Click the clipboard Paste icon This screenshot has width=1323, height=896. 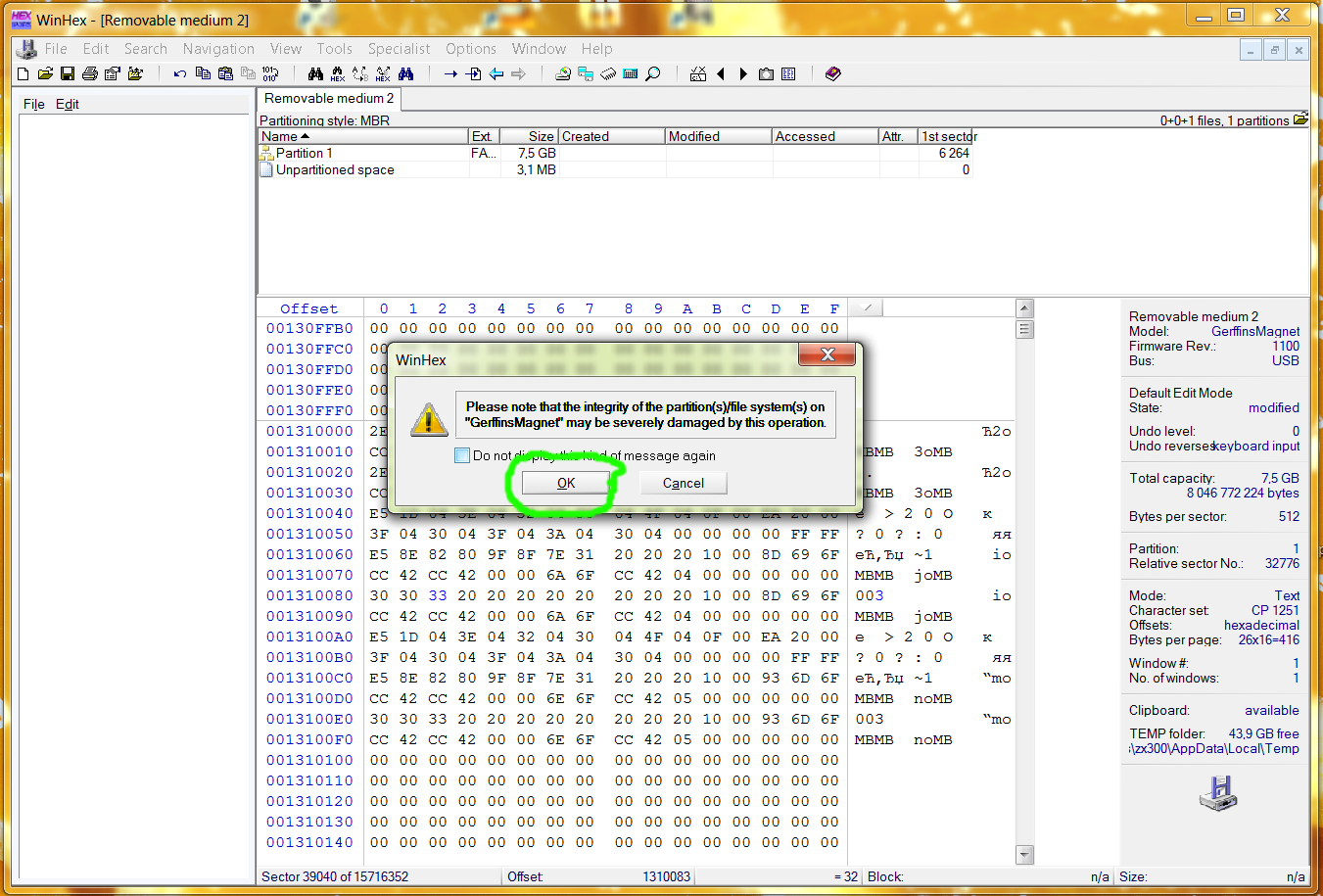(225, 73)
